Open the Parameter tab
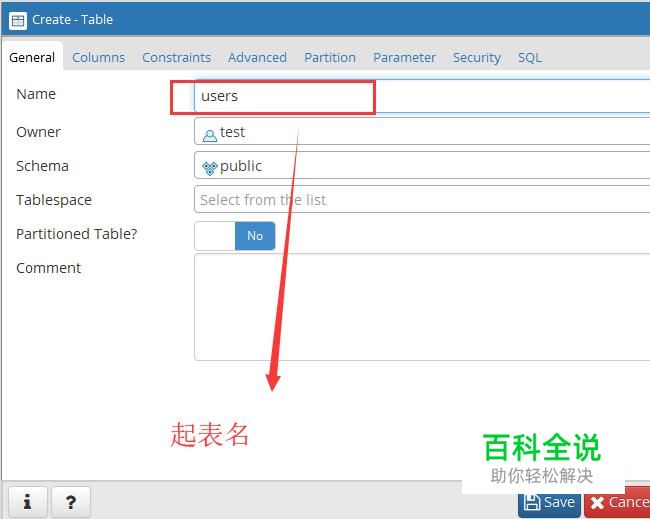The width and height of the screenshot is (650, 519). [x=404, y=57]
